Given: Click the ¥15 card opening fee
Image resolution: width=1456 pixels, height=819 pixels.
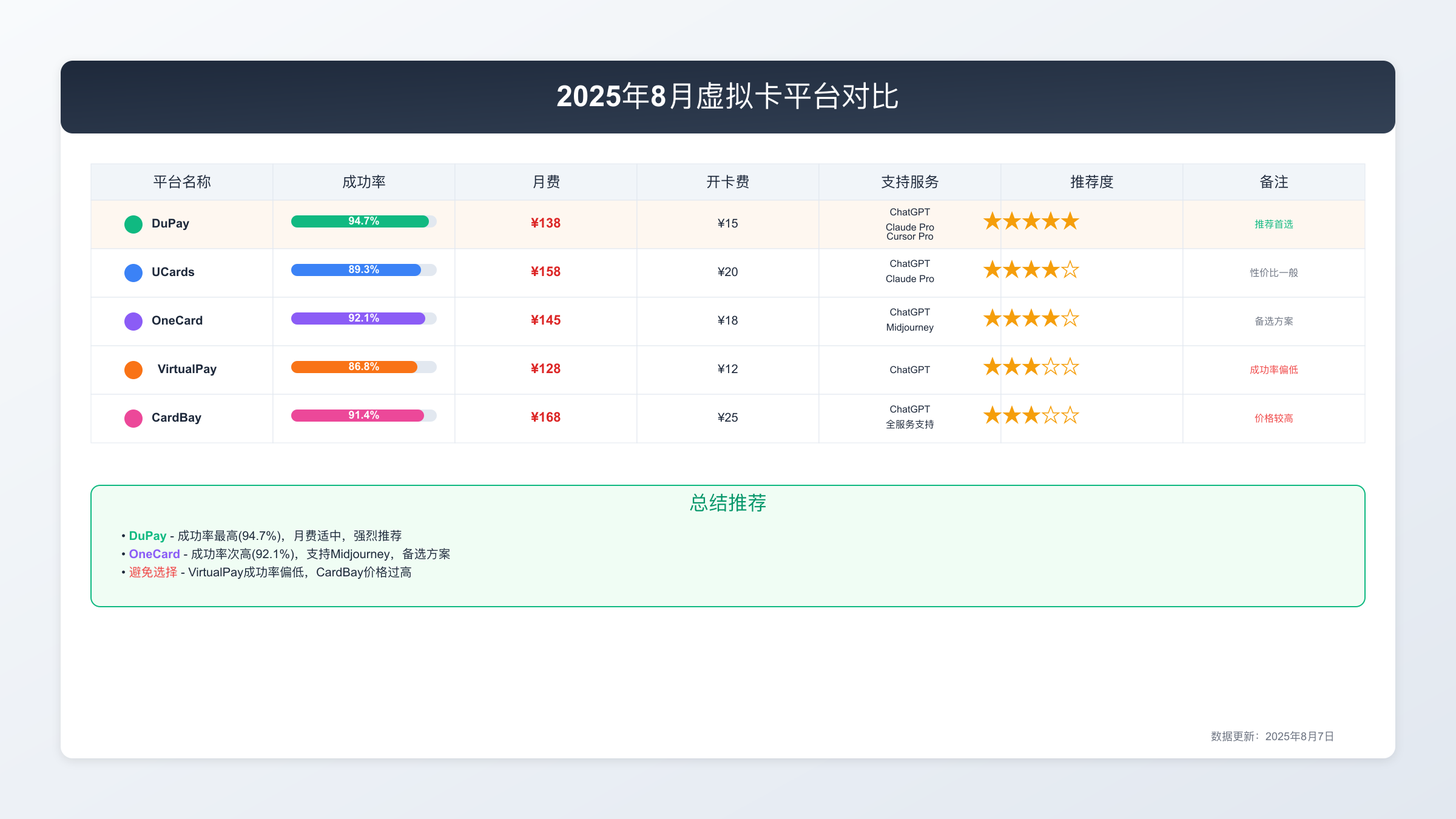Looking at the screenshot, I should pyautogui.click(x=727, y=223).
